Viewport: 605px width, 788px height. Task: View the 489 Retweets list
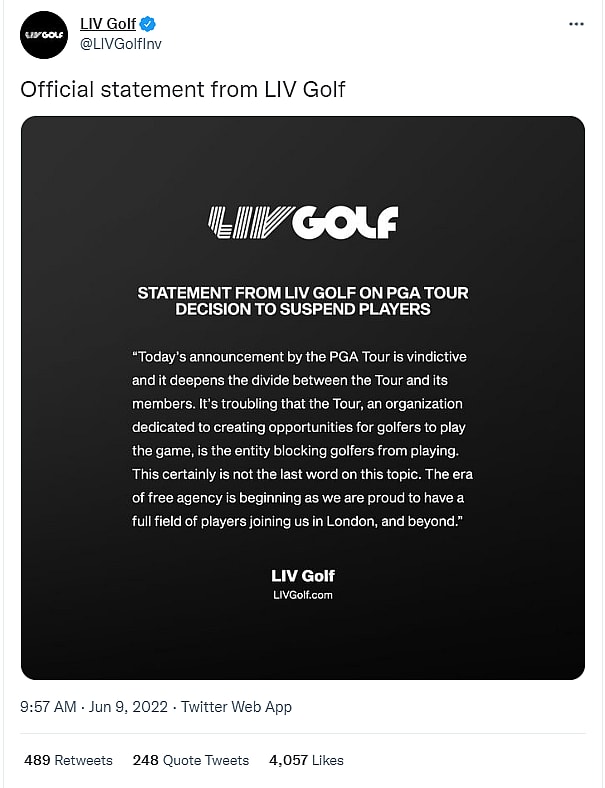pyautogui.click(x=68, y=760)
